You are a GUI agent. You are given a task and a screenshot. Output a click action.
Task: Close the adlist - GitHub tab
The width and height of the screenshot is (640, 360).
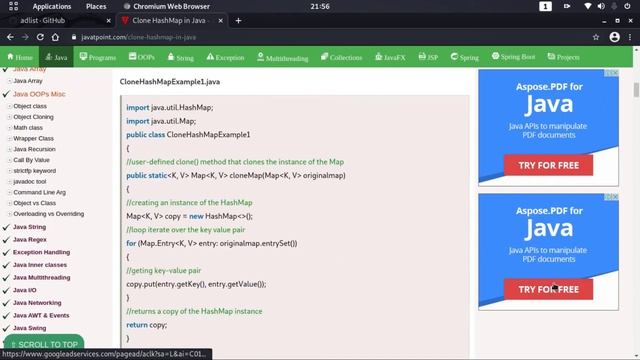click(x=109, y=20)
